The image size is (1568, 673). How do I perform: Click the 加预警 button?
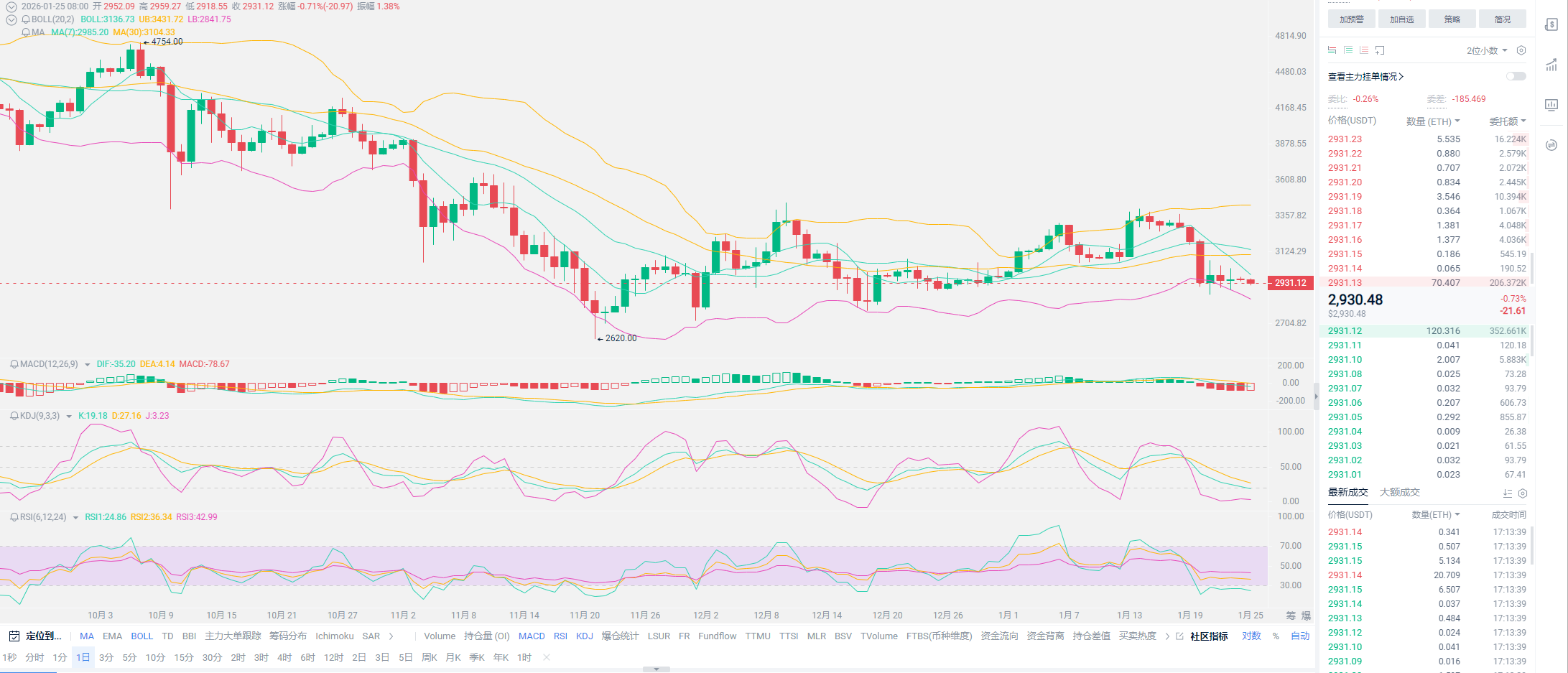click(1351, 19)
